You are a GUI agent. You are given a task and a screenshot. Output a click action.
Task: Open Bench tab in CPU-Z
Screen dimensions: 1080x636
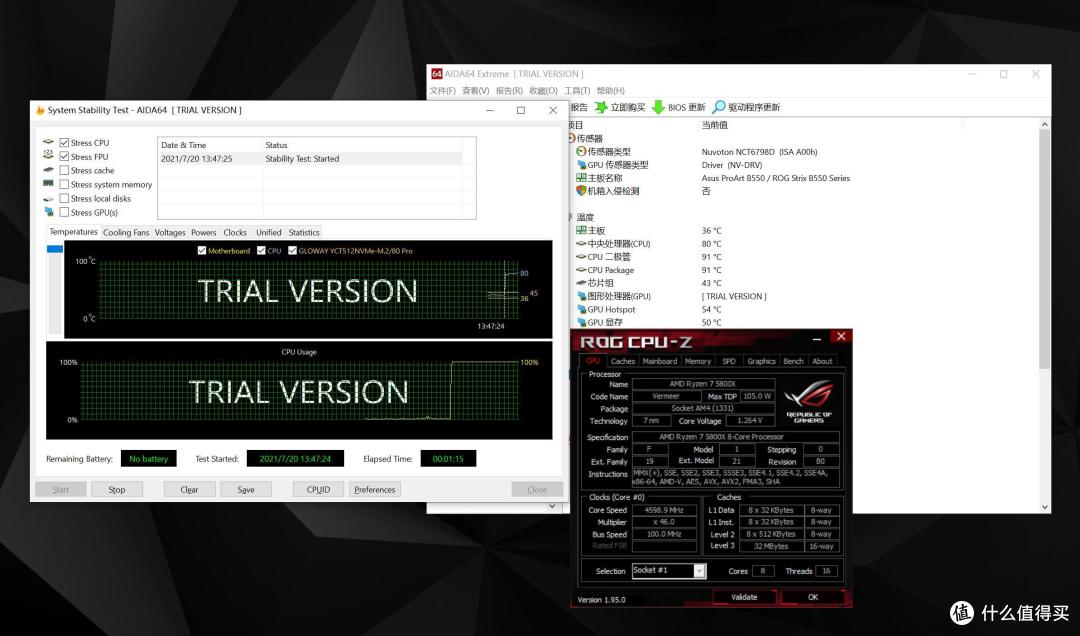coord(793,361)
